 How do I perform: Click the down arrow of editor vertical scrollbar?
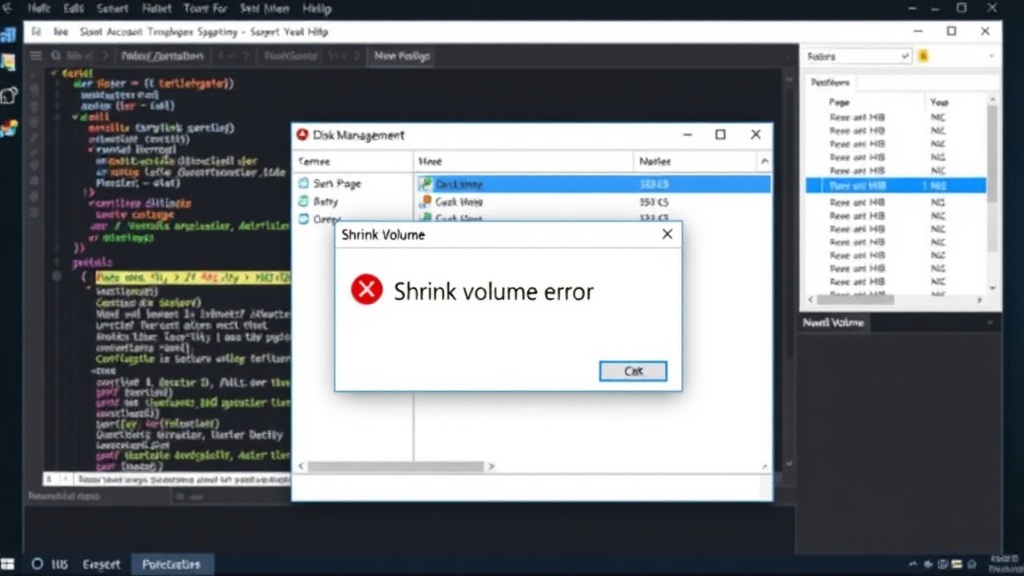[x=789, y=464]
